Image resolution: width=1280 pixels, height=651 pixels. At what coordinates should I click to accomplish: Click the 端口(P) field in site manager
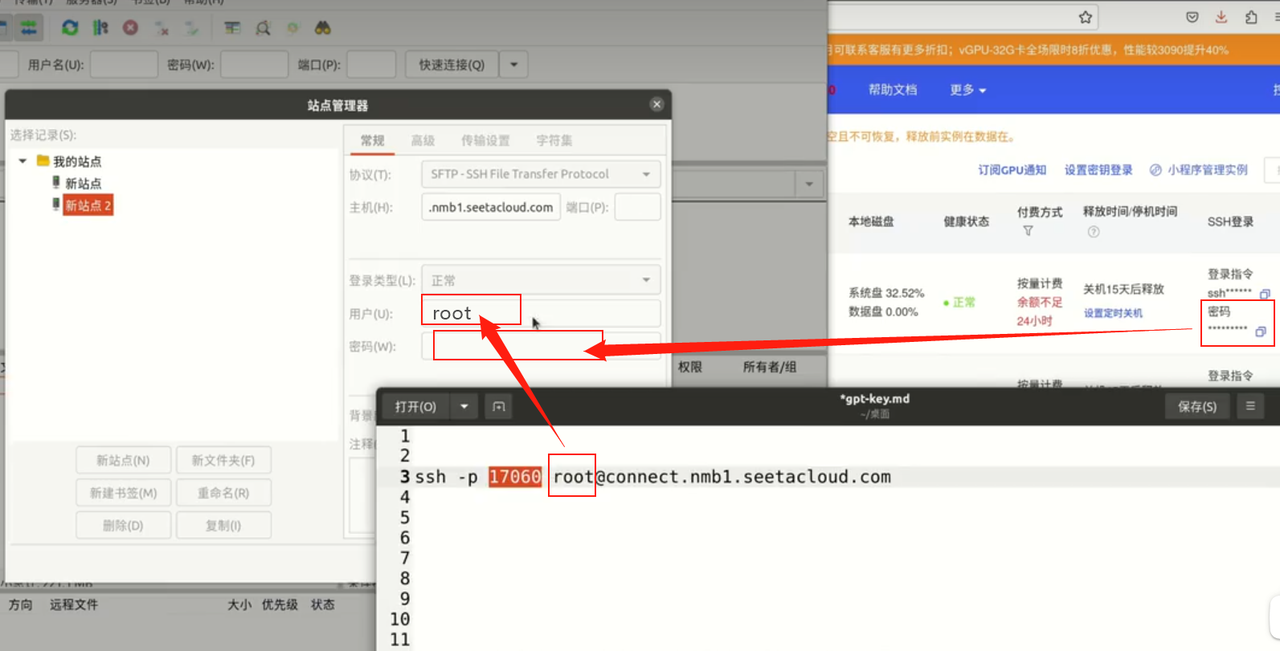coord(637,207)
